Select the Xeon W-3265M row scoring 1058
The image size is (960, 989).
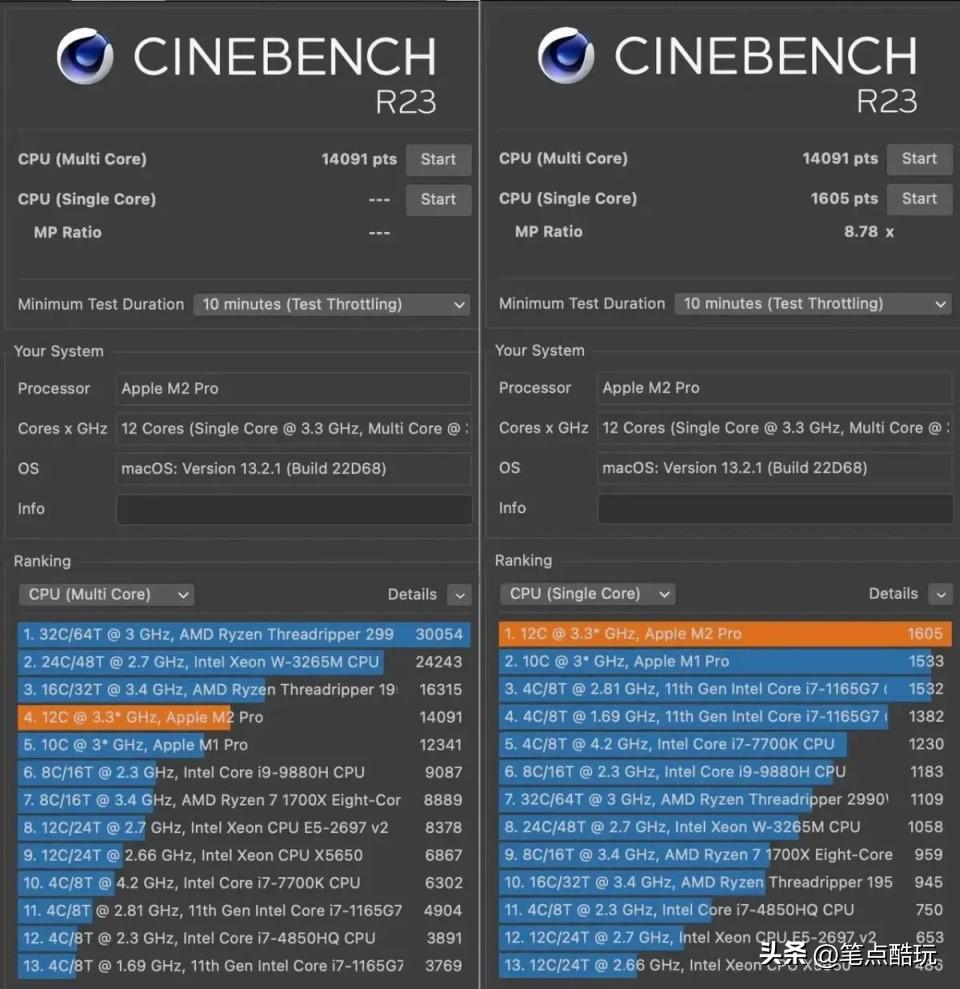coord(725,828)
